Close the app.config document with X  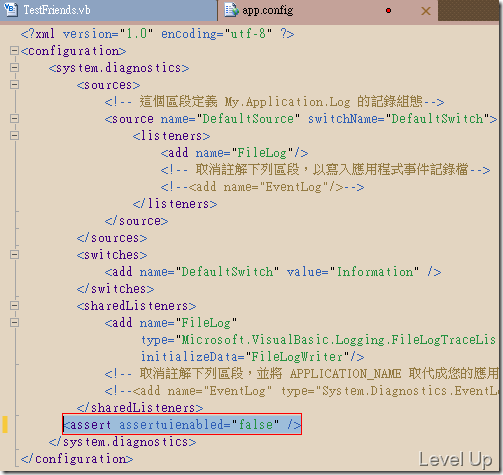pos(426,11)
